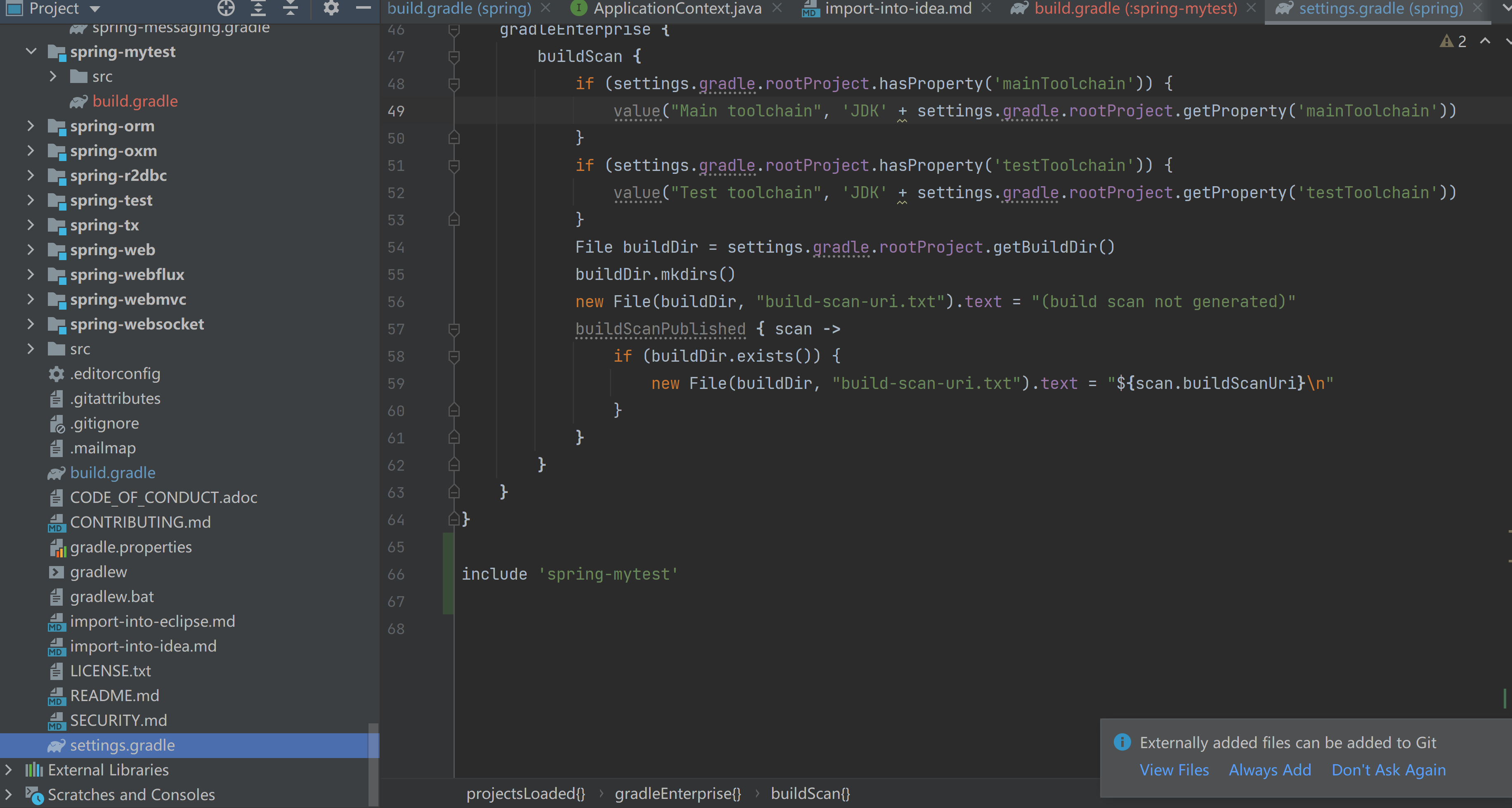Viewport: 1512px width, 808px height.
Task: Switch to import-into-idea.md tab
Action: (898, 8)
